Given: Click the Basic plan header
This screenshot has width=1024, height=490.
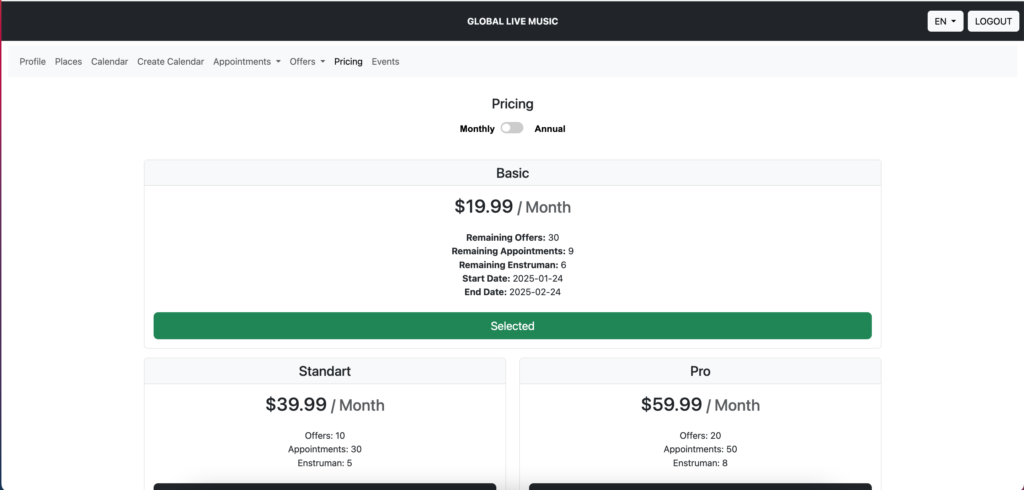Looking at the screenshot, I should [x=512, y=173].
